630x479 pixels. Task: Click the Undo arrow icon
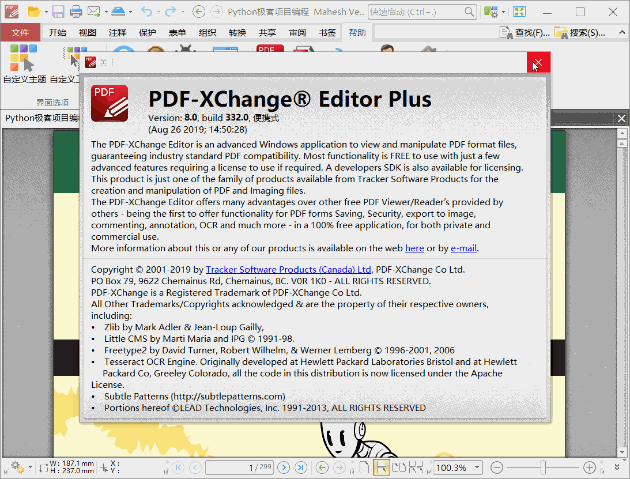tap(147, 12)
